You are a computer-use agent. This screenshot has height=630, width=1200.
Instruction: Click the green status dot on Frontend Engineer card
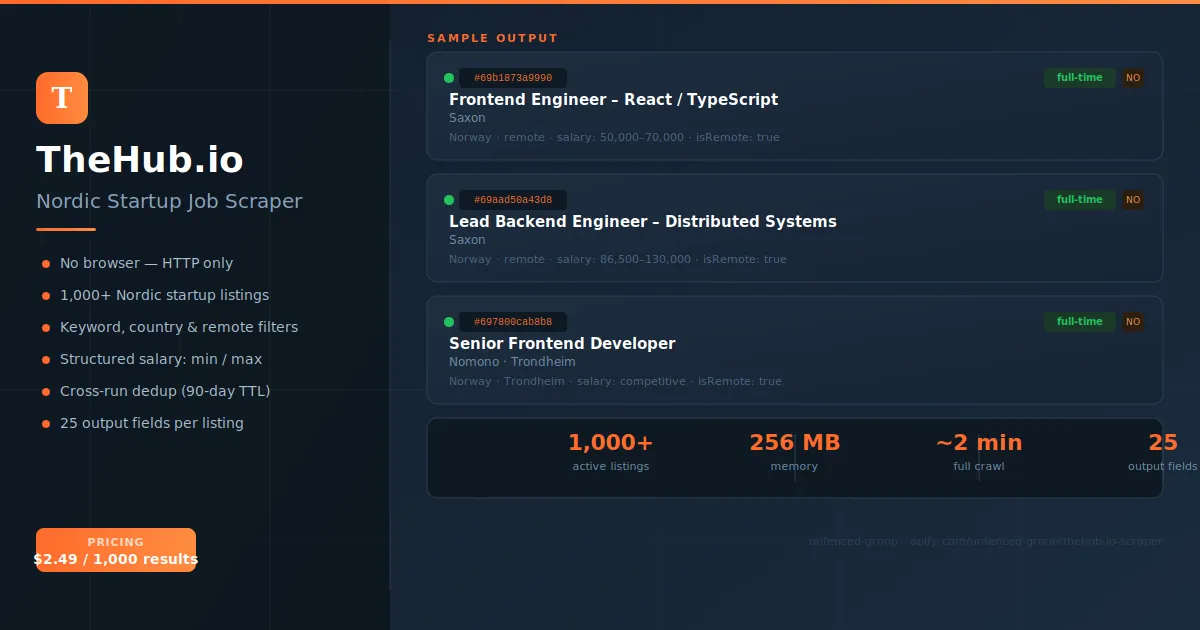(450, 77)
